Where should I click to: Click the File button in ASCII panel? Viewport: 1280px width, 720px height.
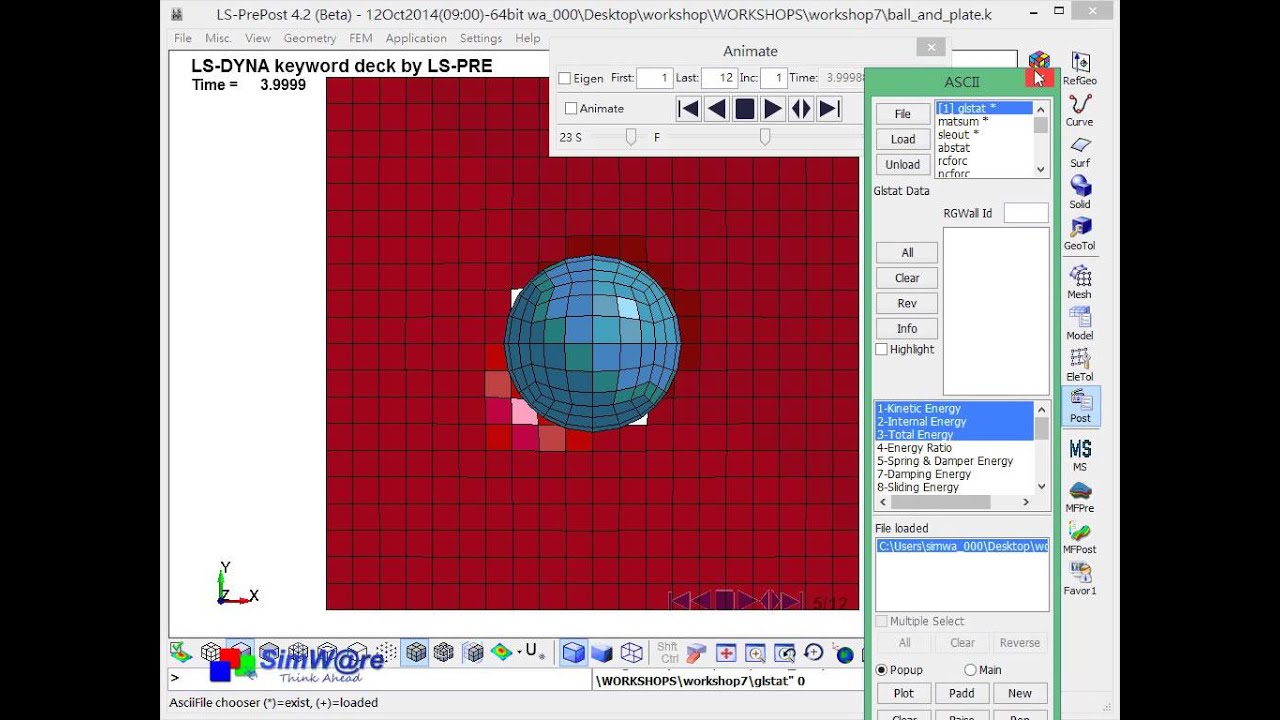pos(903,114)
